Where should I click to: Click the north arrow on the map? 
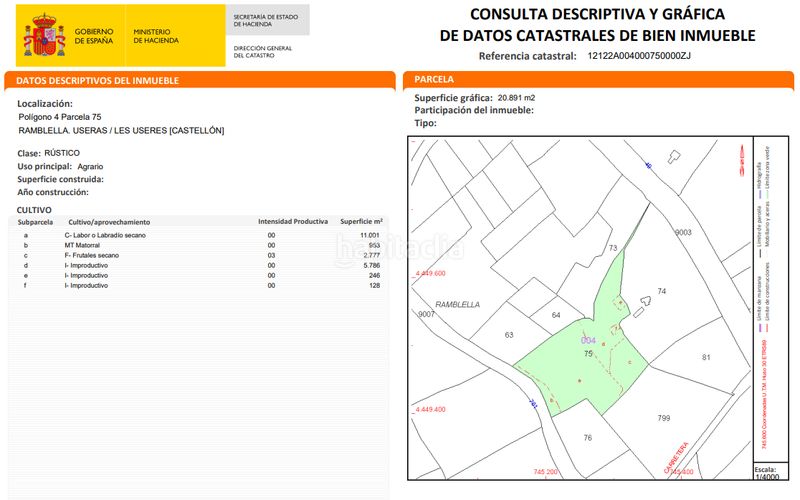click(x=742, y=160)
